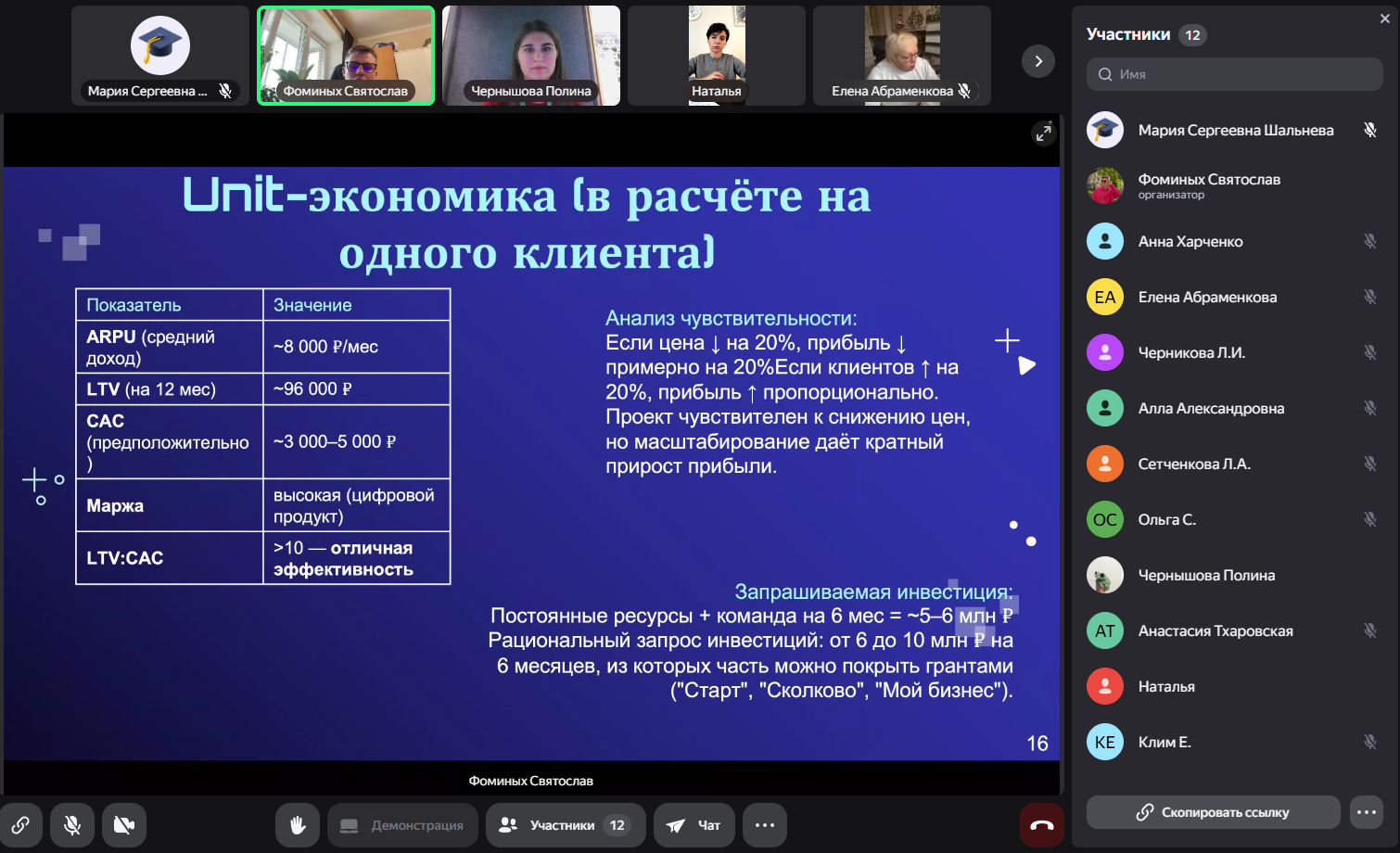The width and height of the screenshot is (1400, 853).
Task: Toggle microphone on in bottom toolbar
Action: [x=72, y=825]
